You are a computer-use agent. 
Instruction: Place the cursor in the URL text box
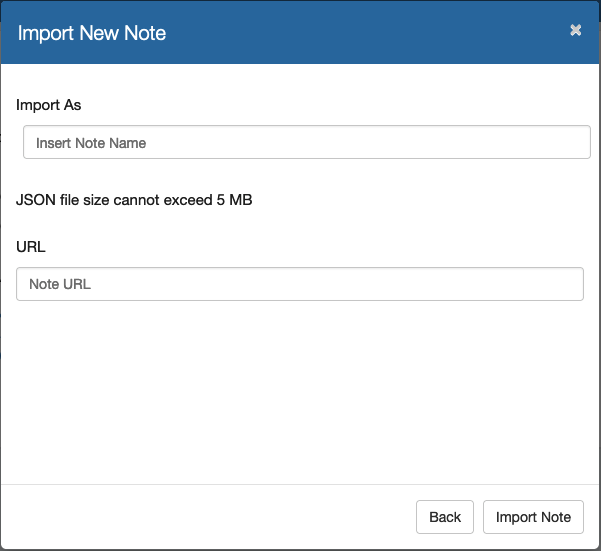[300, 284]
